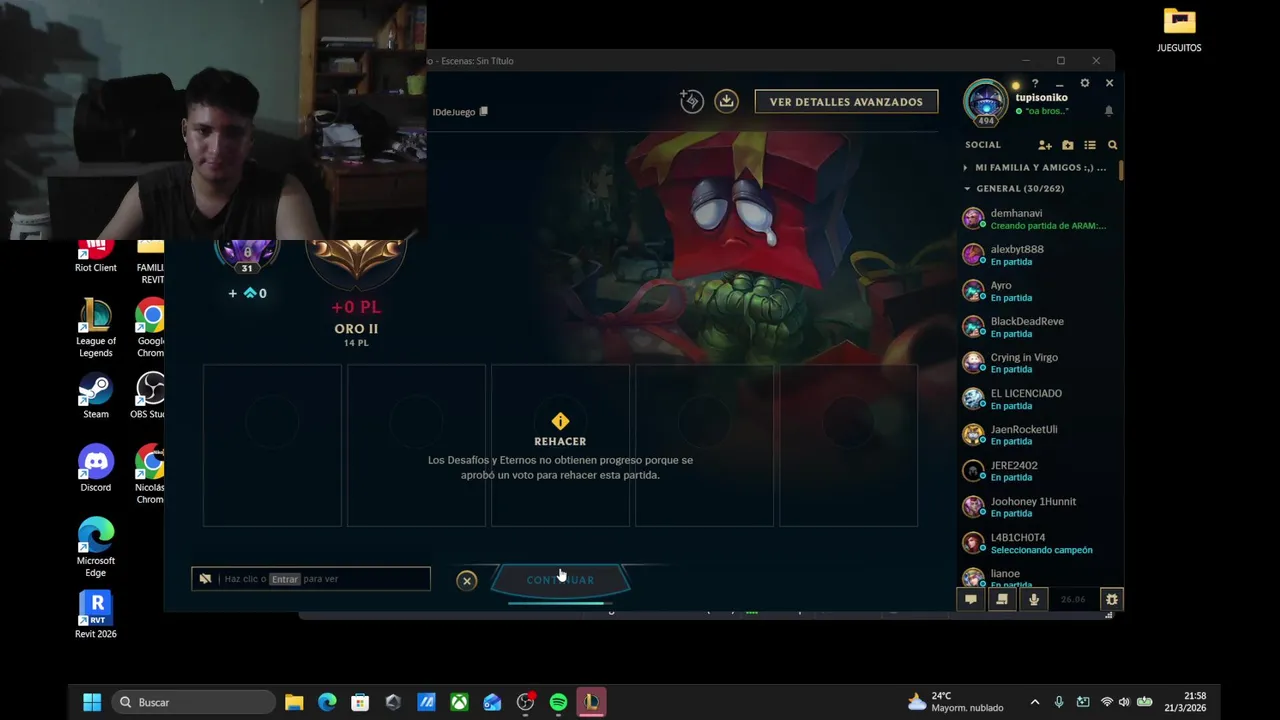Click the Windows Start button
Screen dimensions: 1280x720
pyautogui.click(x=92, y=702)
